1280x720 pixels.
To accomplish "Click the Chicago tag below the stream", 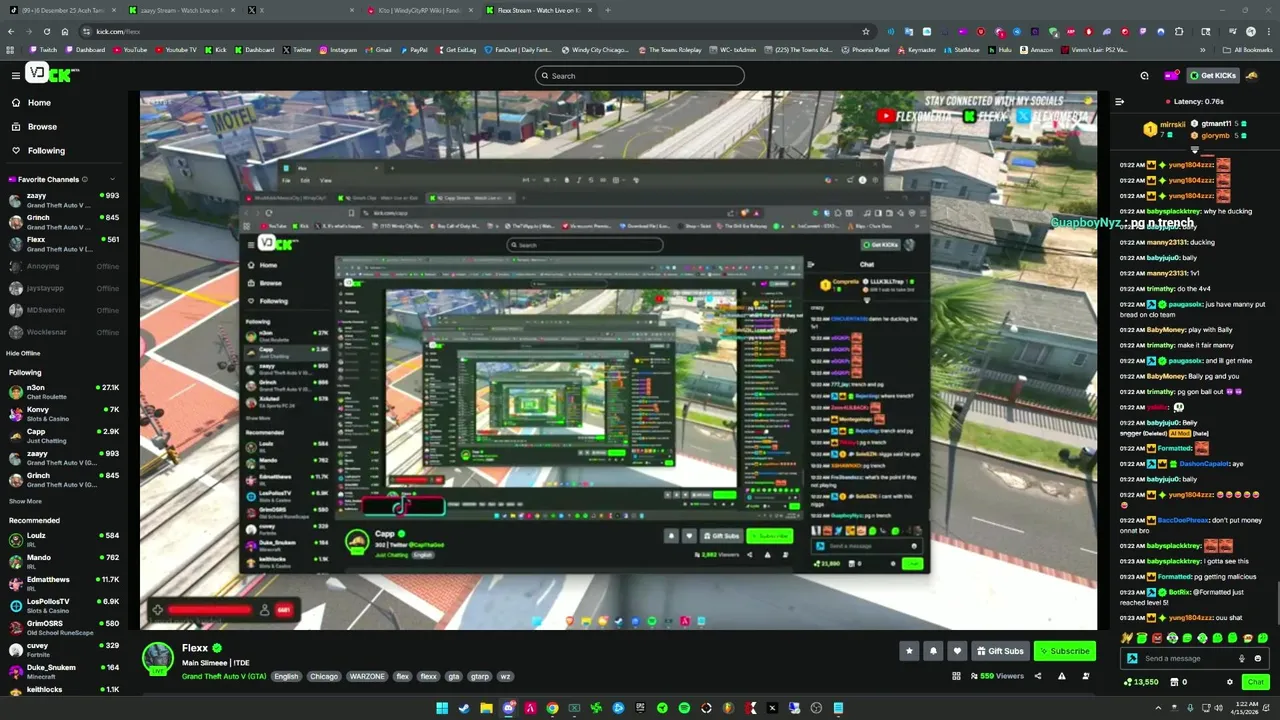I will tap(324, 676).
